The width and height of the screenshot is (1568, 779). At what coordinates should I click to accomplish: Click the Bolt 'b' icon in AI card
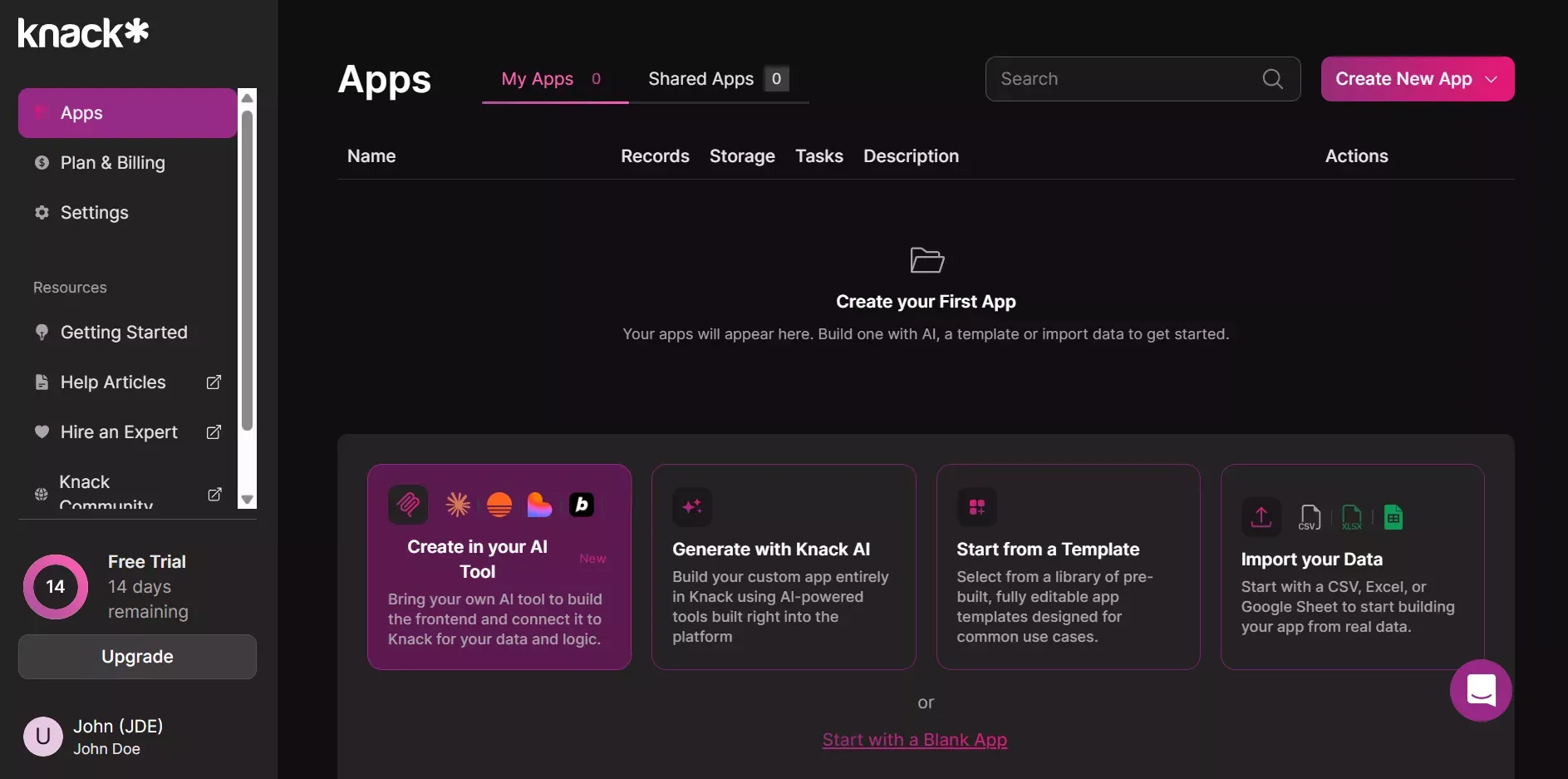click(582, 505)
